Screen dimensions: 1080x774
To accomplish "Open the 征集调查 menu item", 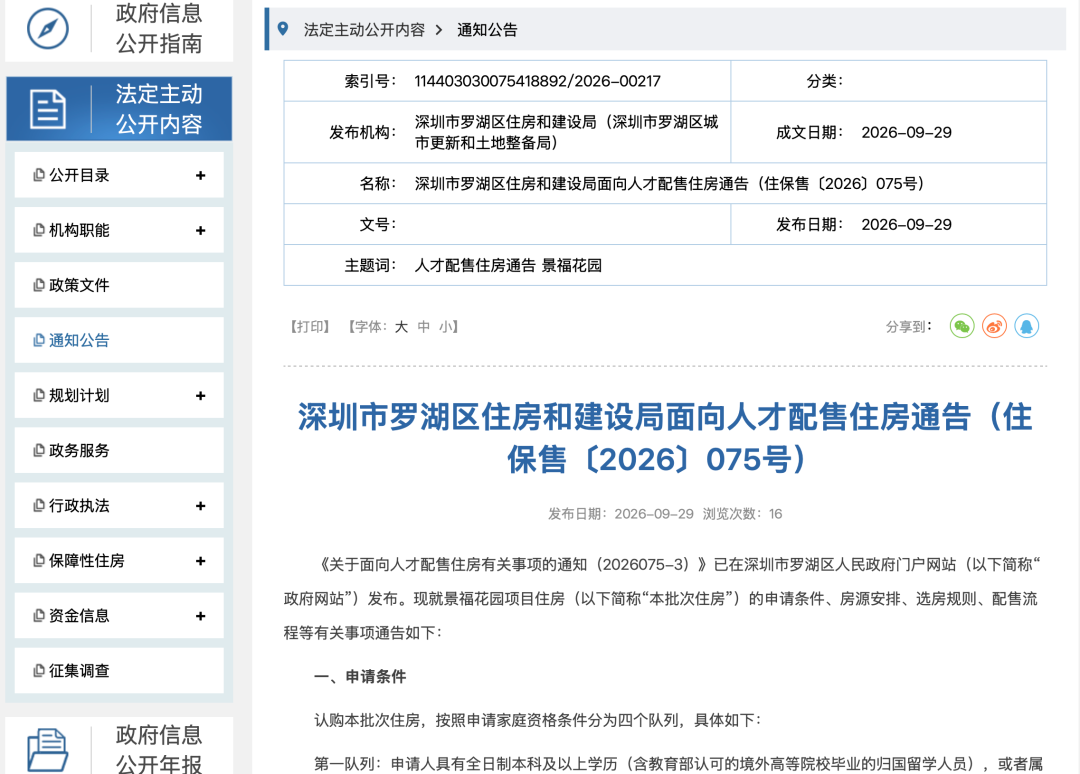I will 119,671.
